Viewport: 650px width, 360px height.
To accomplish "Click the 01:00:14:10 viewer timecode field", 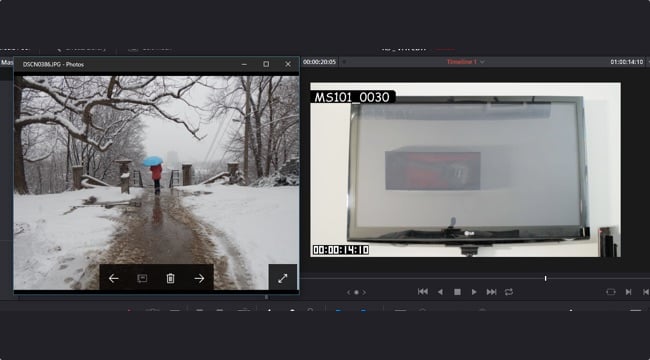I will [626, 62].
